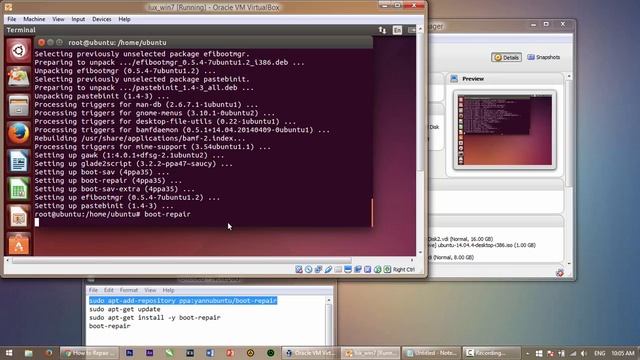Open Notepad Help menu
The image size is (640, 360).
pyautogui.click(x=168, y=290)
